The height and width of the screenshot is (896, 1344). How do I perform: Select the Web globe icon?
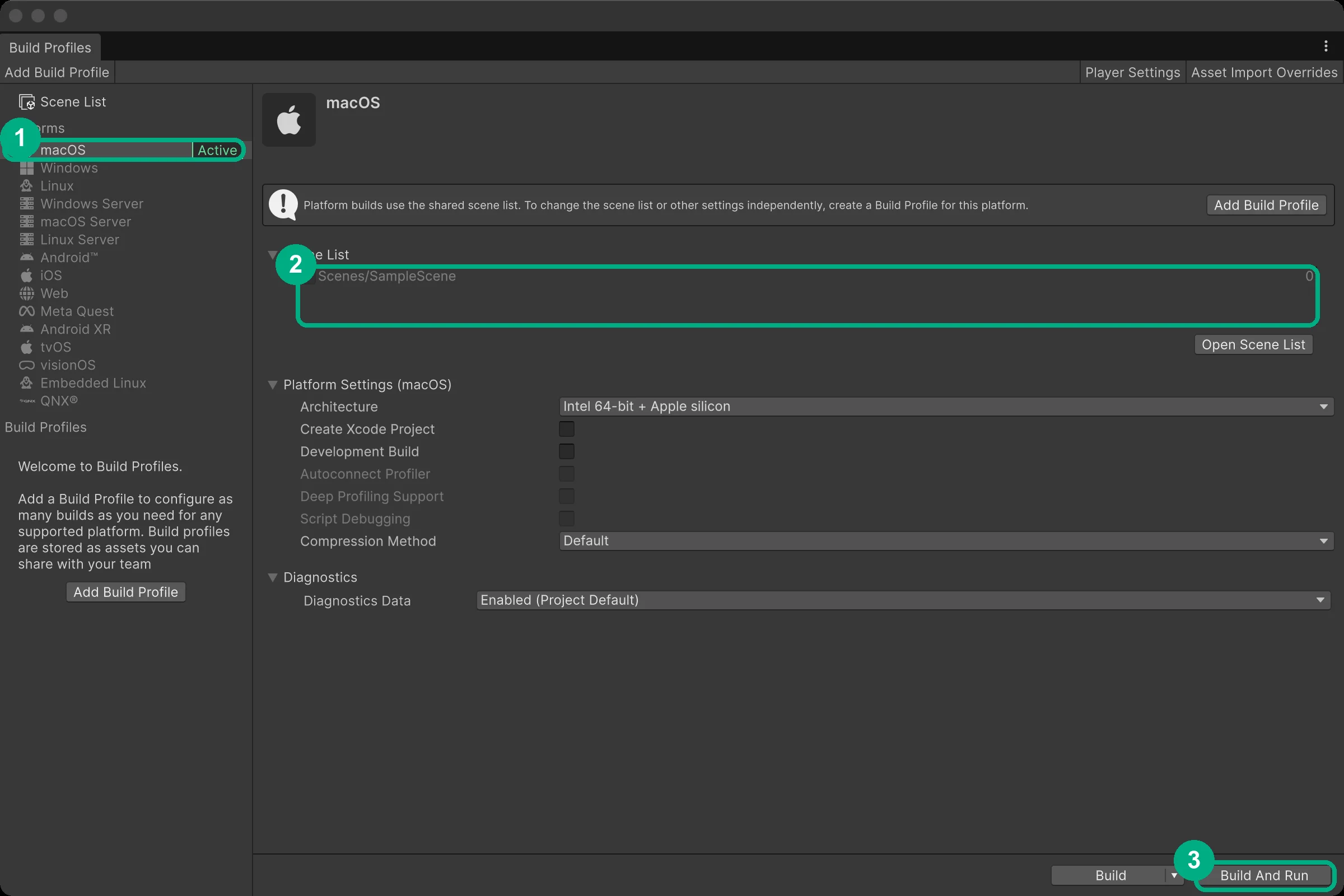27,293
